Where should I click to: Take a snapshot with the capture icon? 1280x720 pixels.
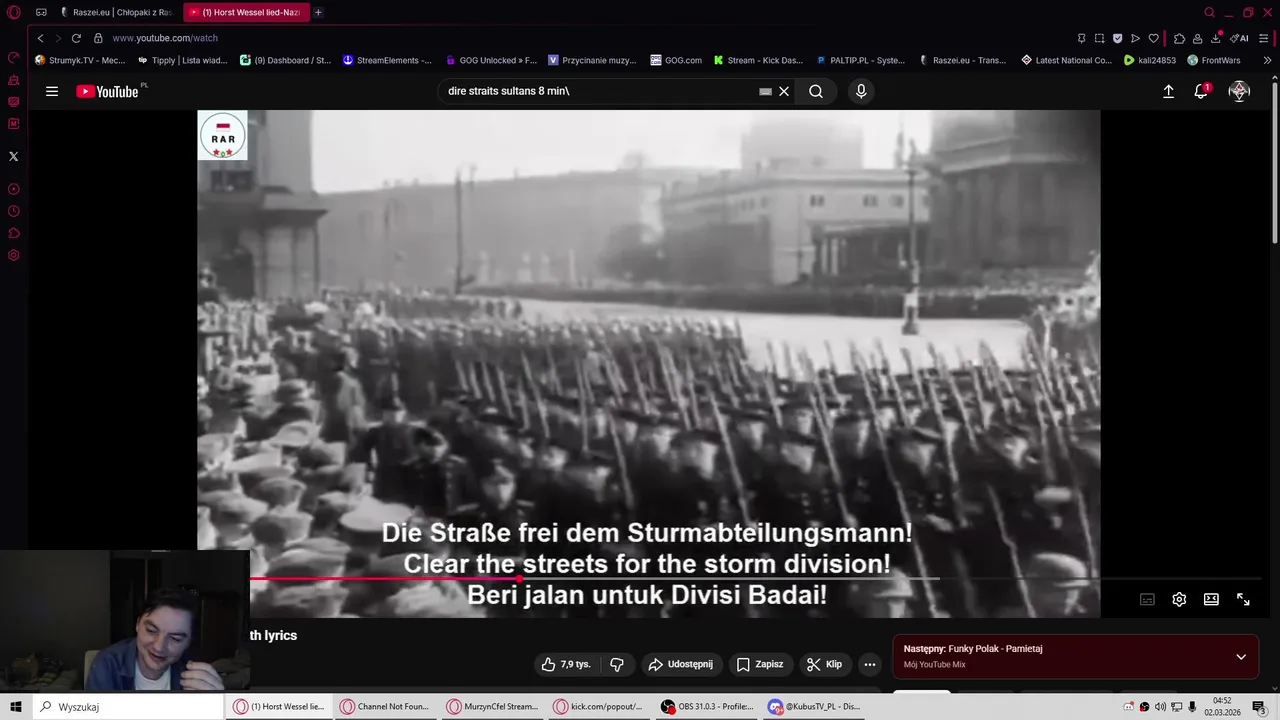[x=1099, y=38]
